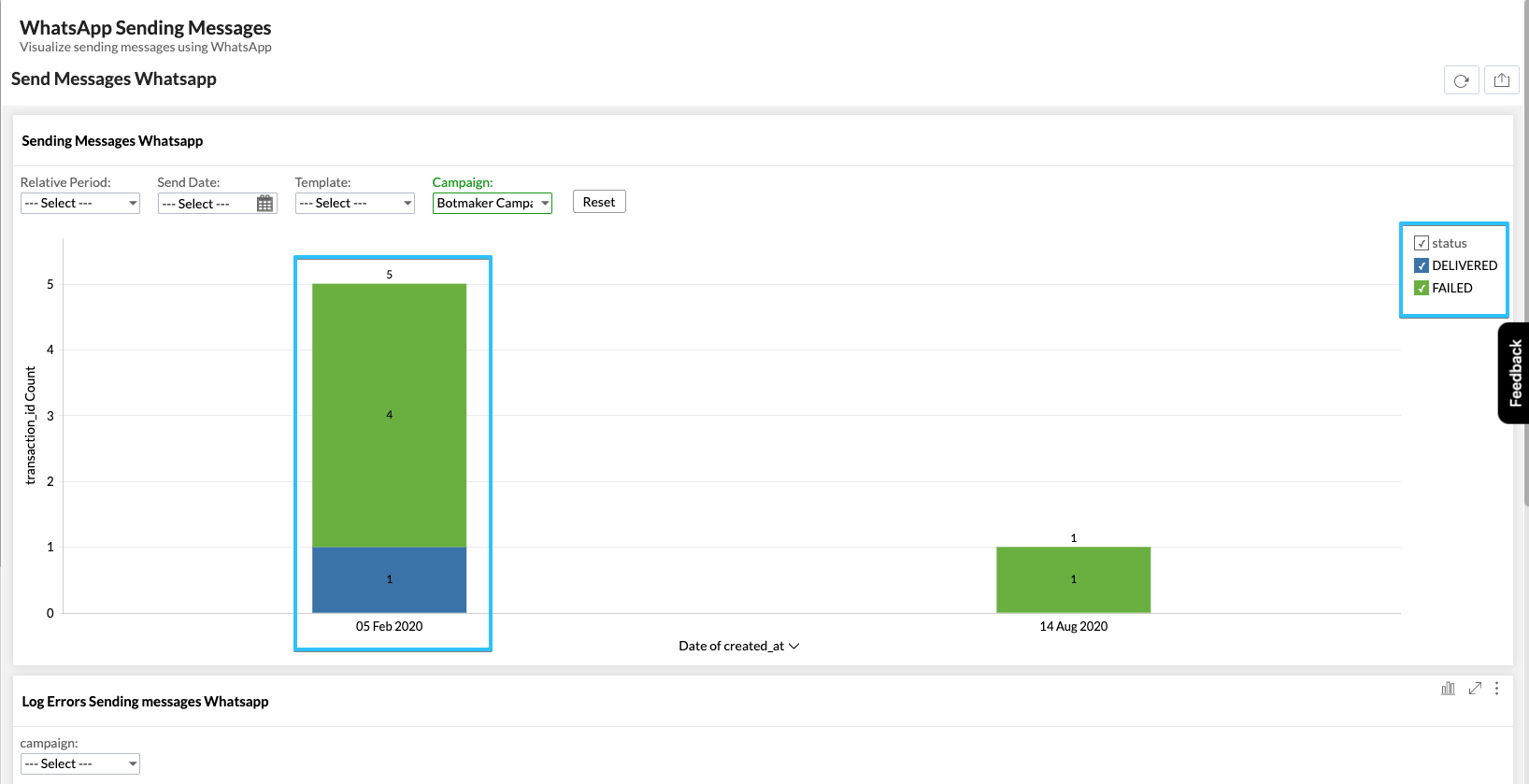Expand the Template dropdown
1529x784 pixels.
pyautogui.click(x=355, y=204)
